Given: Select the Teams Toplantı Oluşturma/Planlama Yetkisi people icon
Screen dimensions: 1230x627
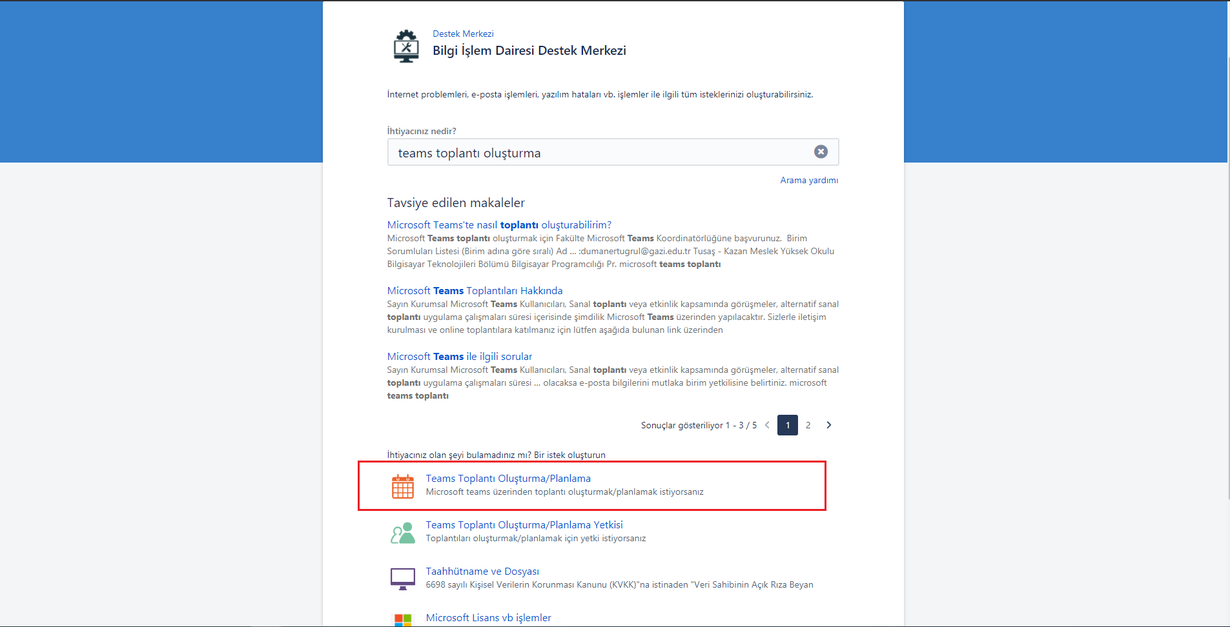Looking at the screenshot, I should (x=402, y=532).
